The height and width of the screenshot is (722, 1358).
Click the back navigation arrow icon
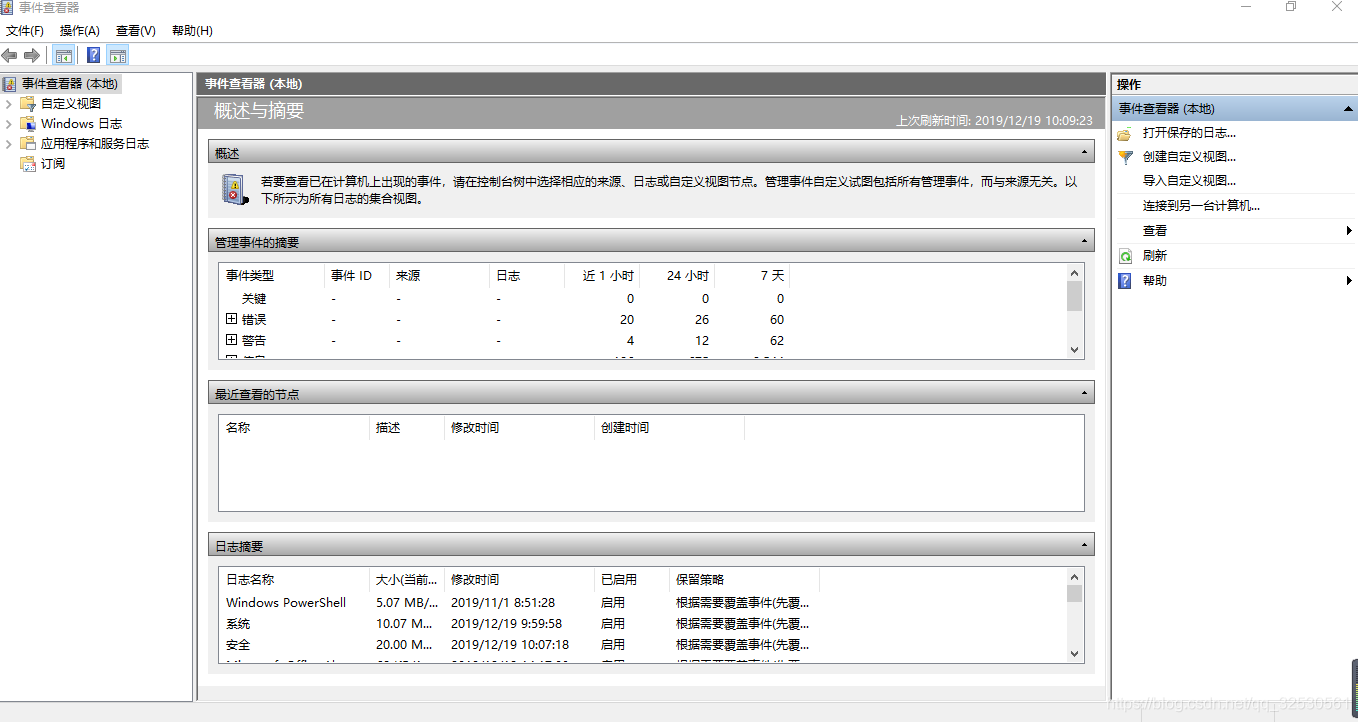10,55
